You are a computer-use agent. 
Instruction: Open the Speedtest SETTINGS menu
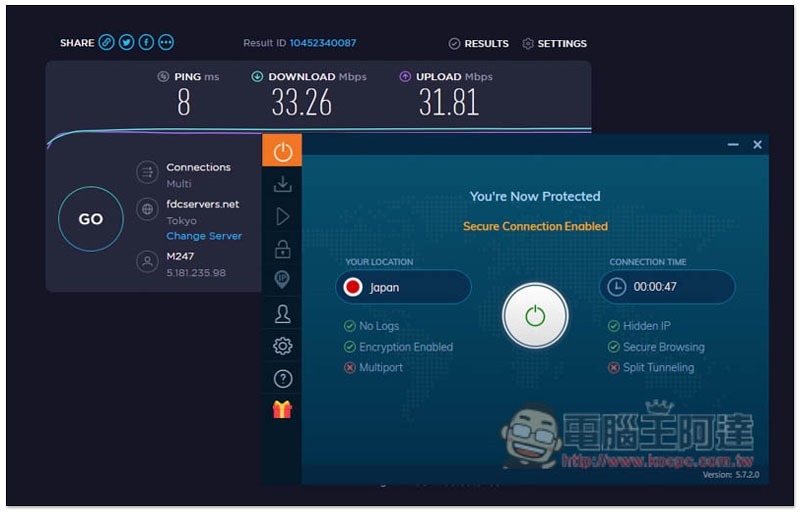click(554, 44)
